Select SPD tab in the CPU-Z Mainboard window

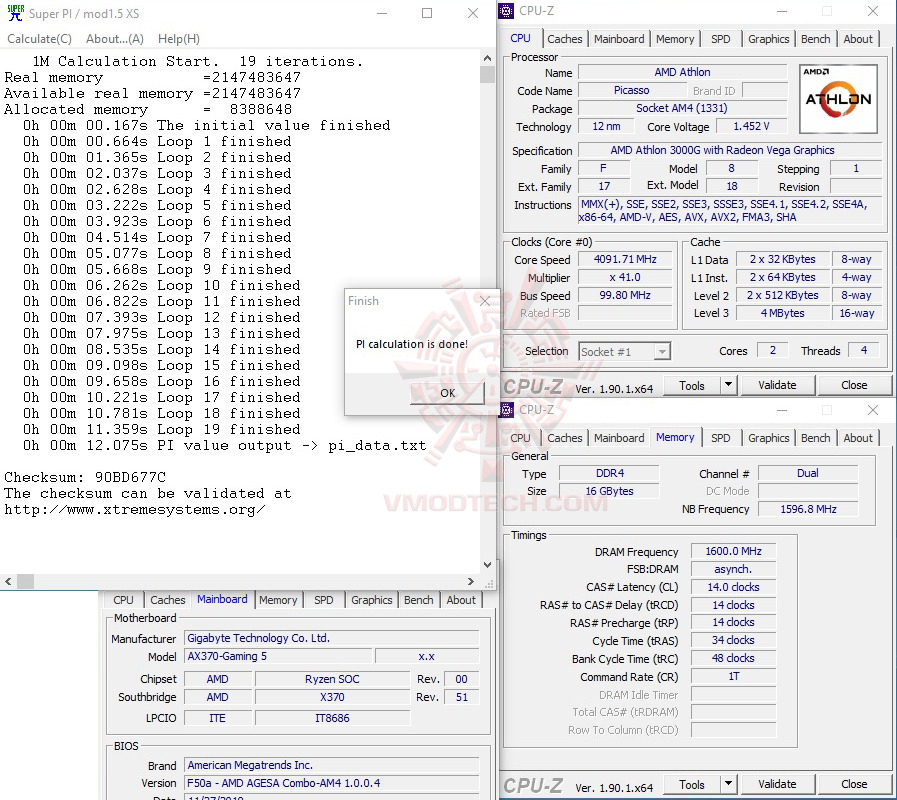324,600
